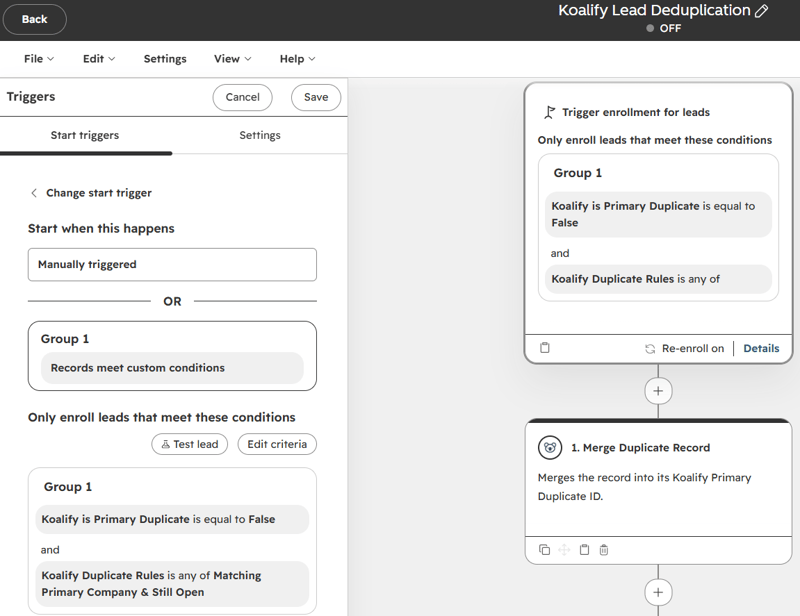800x616 pixels.
Task: Click Re-enroll on label
Action: [x=693, y=349]
